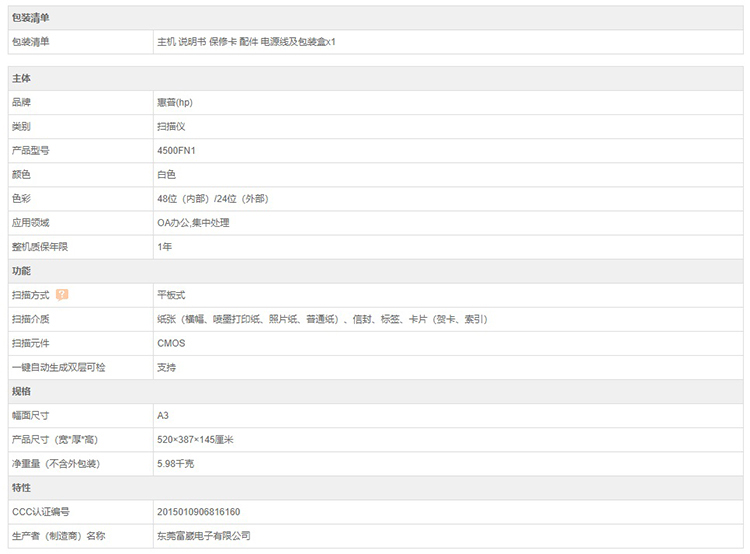Click the OA办公,集中处理 application value
750x554 pixels.
193,223
